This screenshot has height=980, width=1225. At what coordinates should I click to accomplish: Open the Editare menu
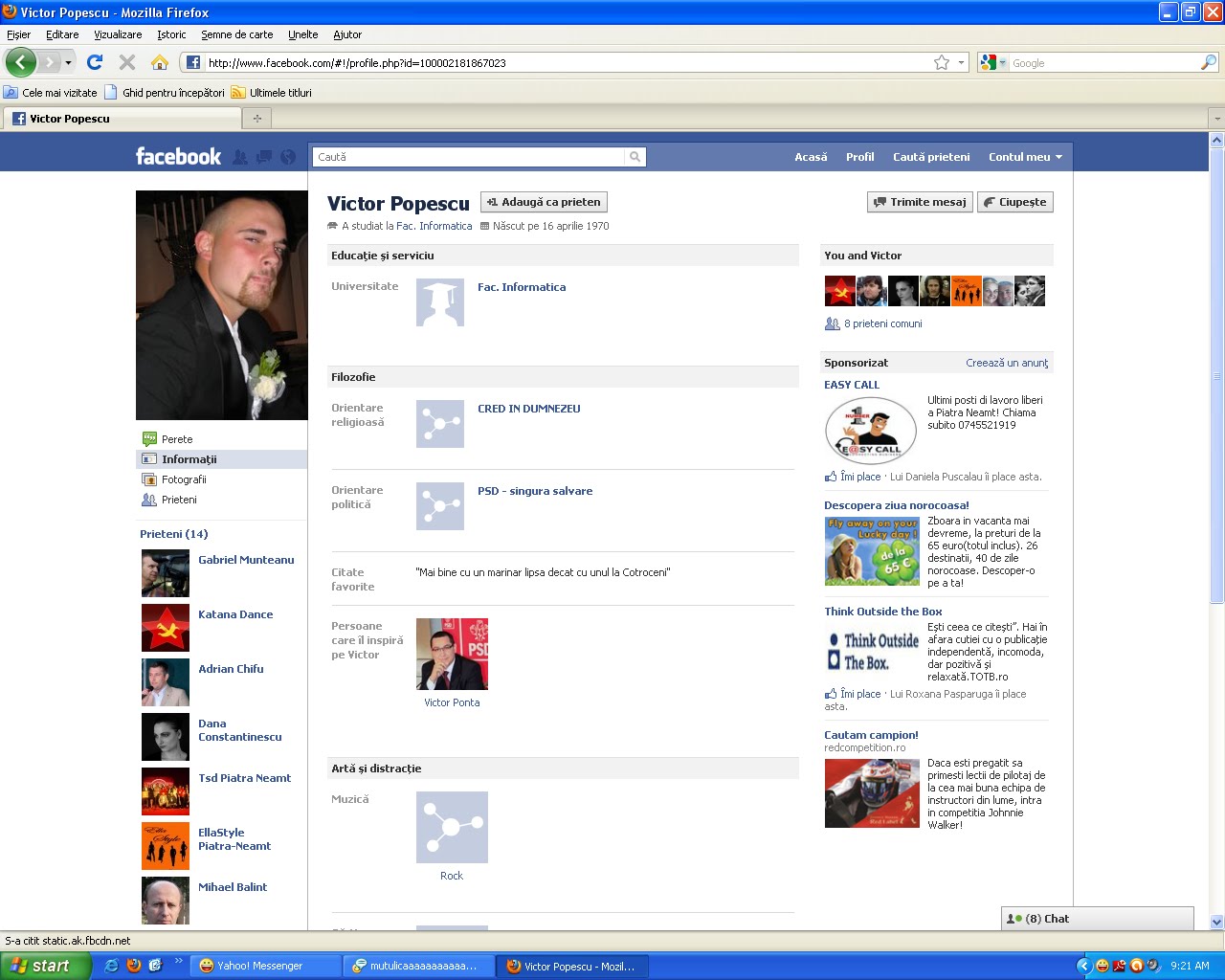click(62, 34)
